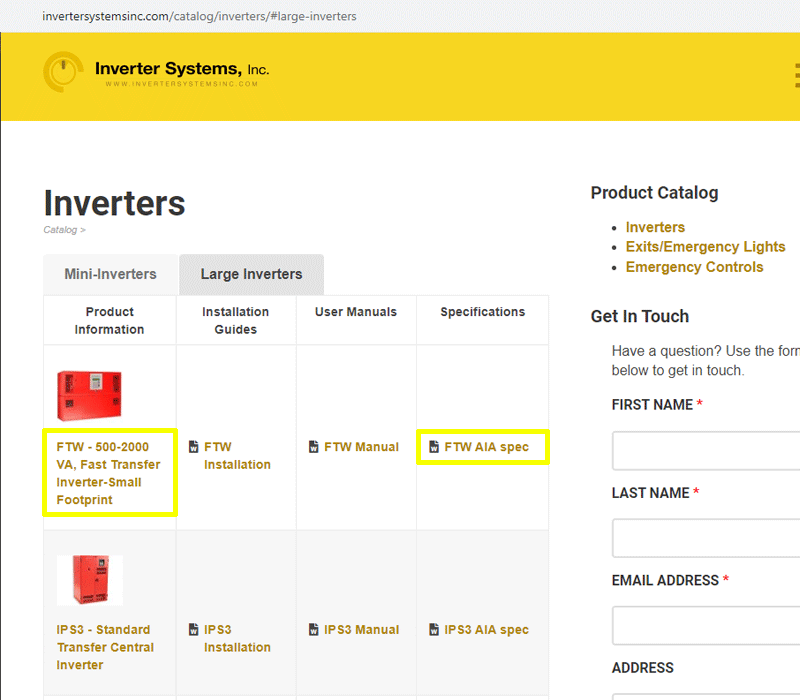Viewport: 800px width, 700px height.
Task: Click the IPS3 Manual document icon
Action: [x=314, y=630]
